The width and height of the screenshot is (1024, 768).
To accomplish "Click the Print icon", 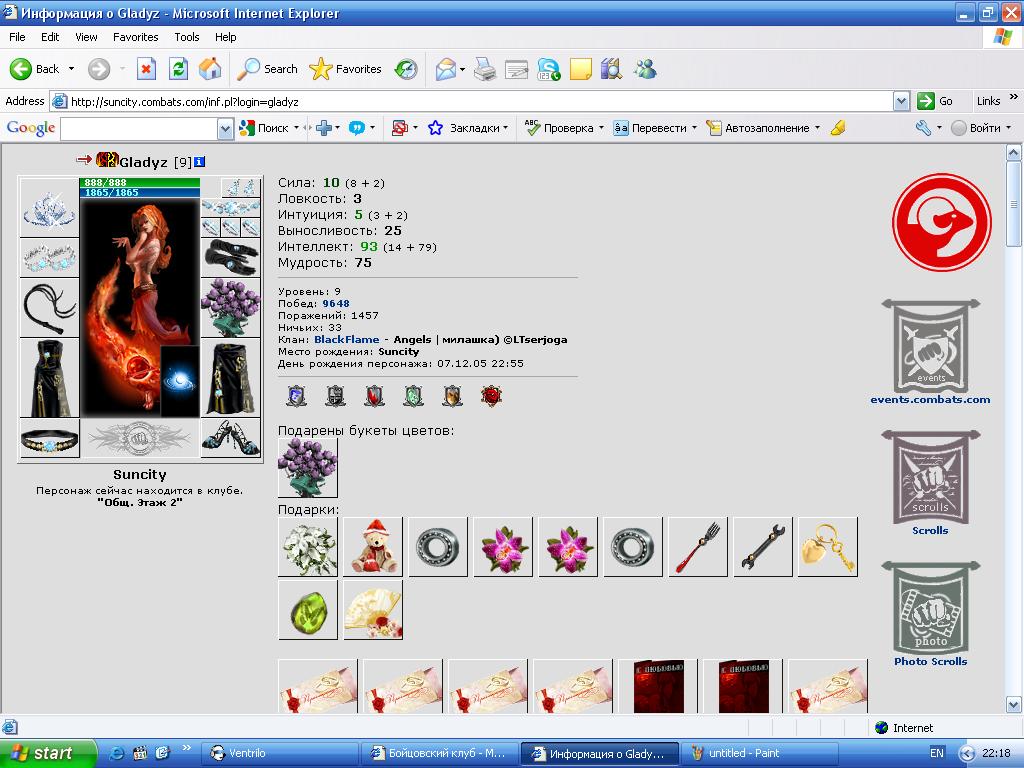I will [484, 69].
